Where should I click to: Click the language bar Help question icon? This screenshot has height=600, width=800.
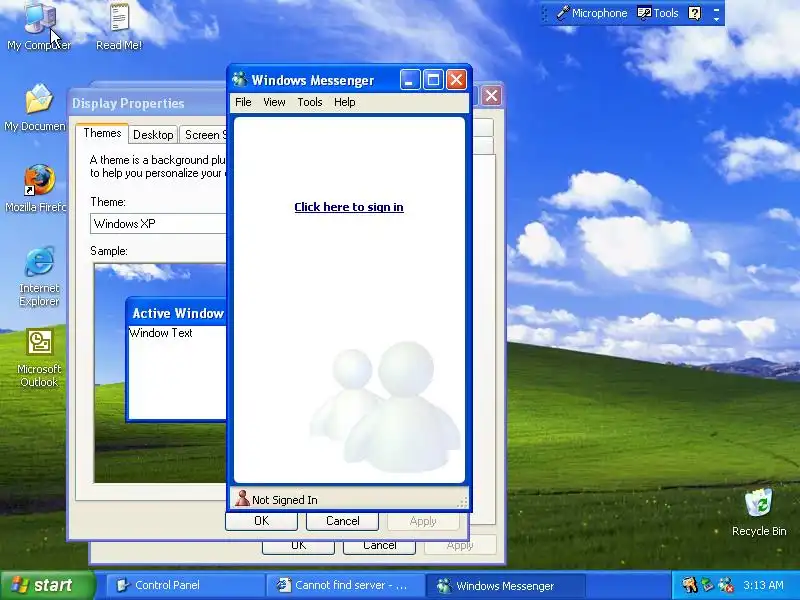(x=694, y=13)
